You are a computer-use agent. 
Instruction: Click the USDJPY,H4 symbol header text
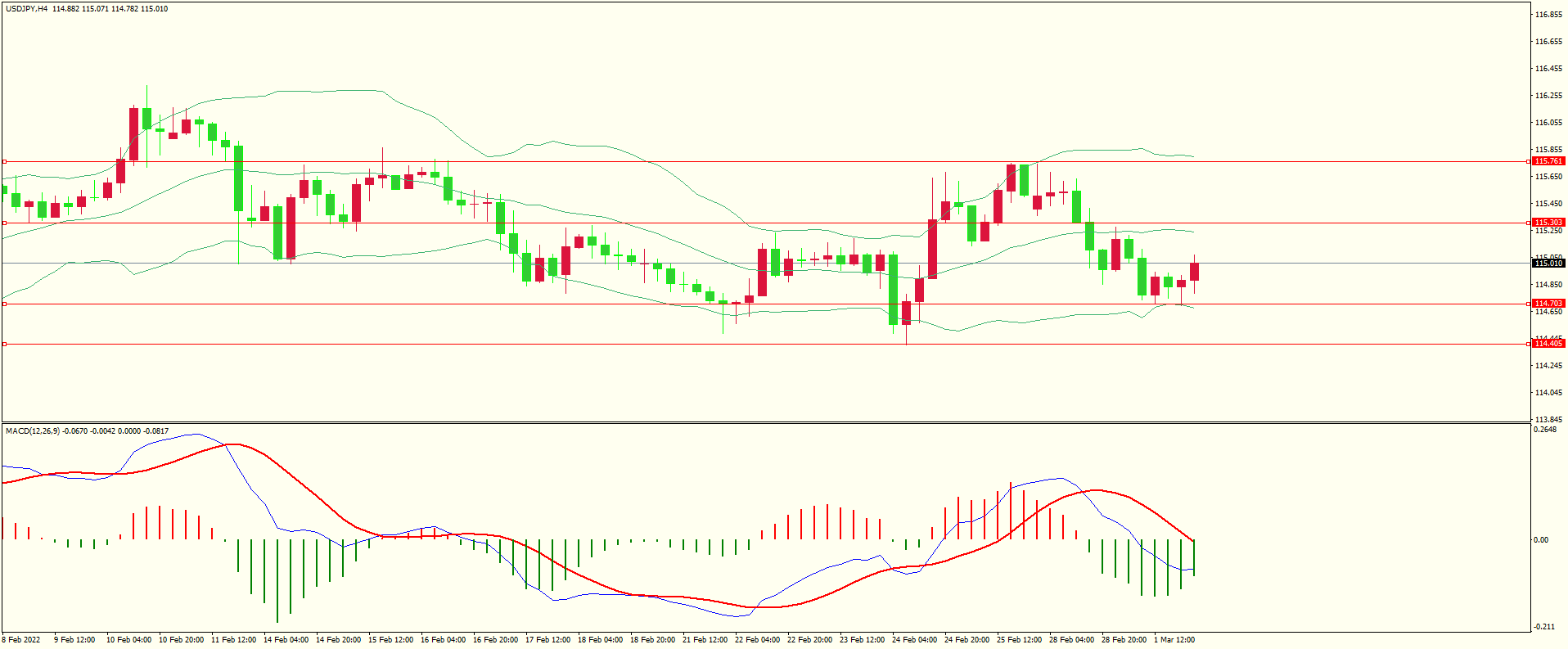click(27, 9)
